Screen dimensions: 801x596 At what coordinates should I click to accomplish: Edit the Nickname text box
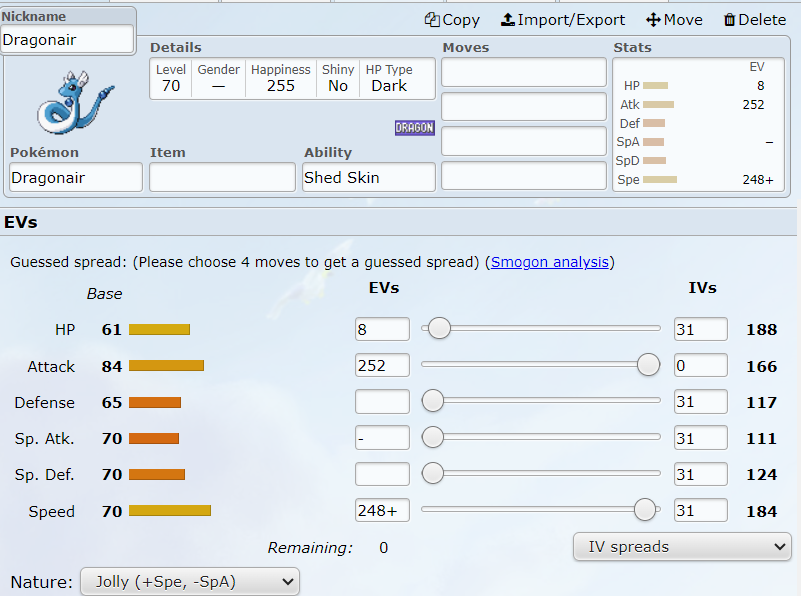[x=68, y=40]
